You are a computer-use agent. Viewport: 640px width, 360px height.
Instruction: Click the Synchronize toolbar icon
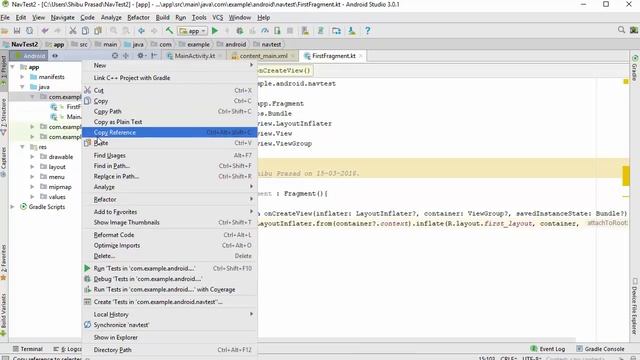click(29, 31)
